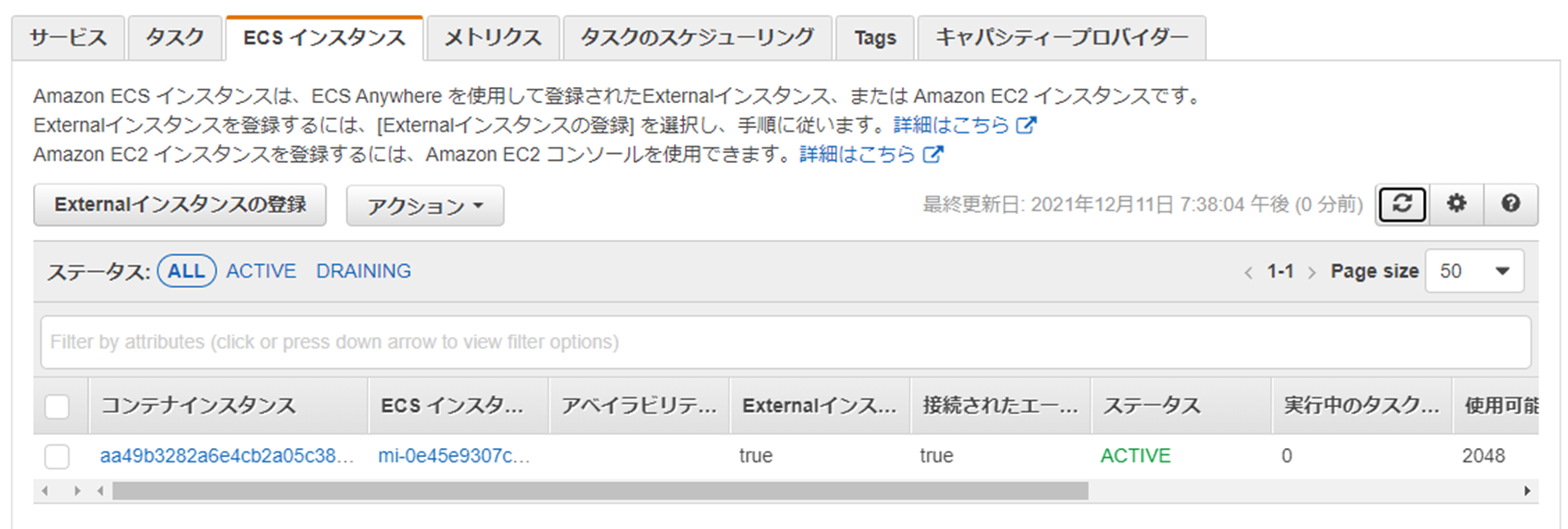Open table settings gear icon
This screenshot has height=529, width=1568.
point(1456,204)
